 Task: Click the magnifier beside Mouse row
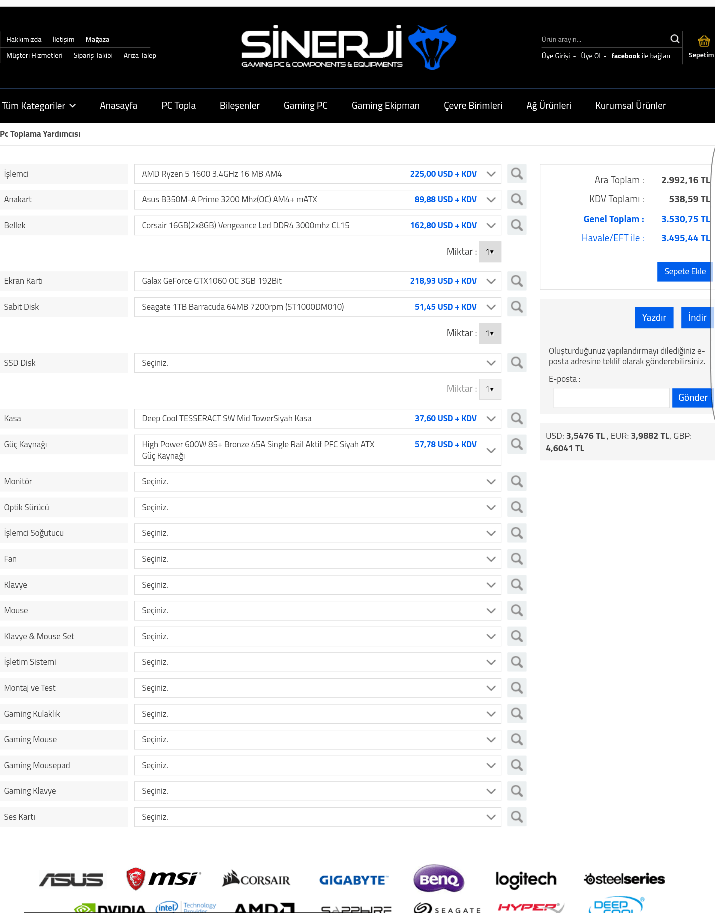click(516, 610)
